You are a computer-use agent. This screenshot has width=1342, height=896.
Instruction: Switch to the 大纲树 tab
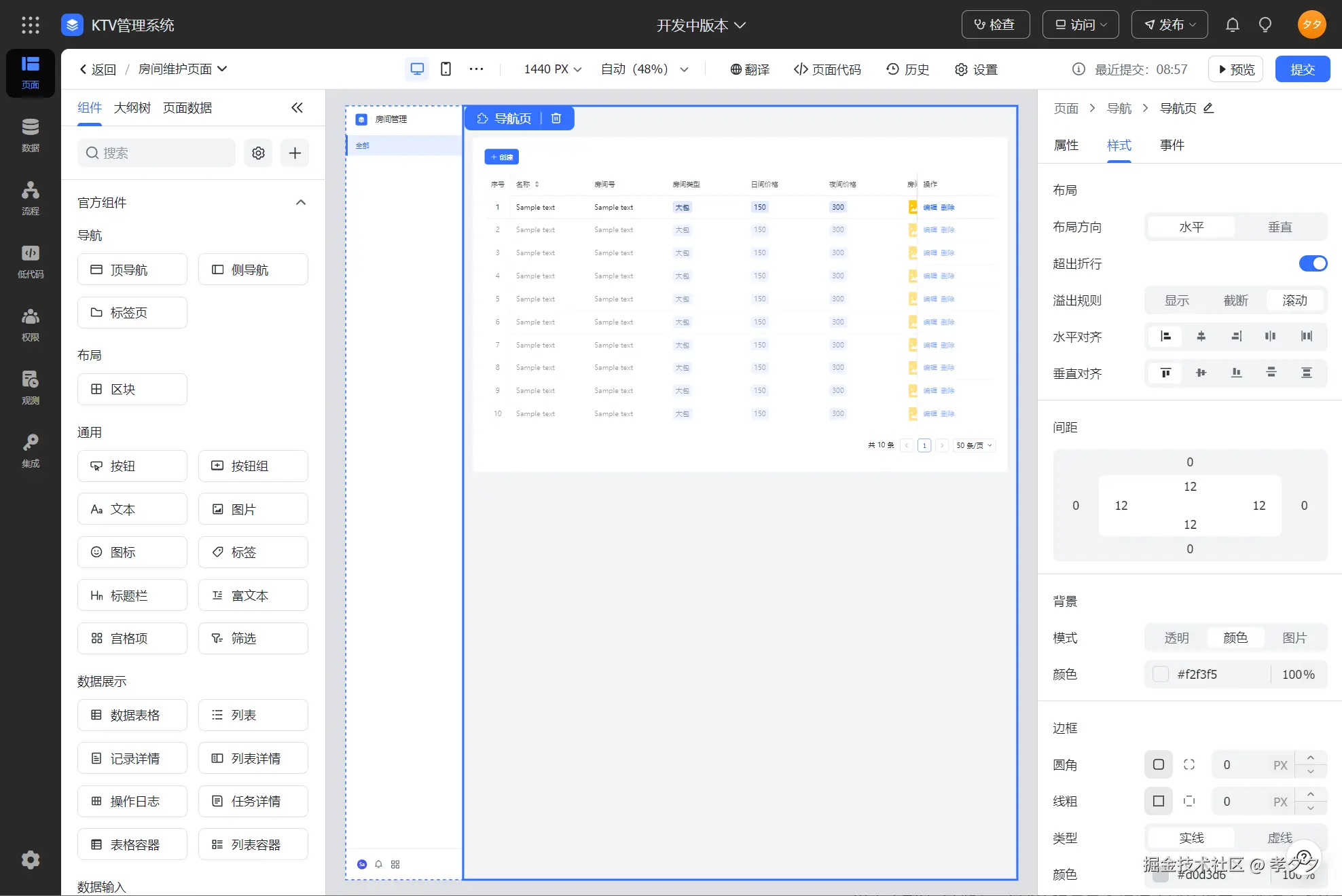tap(132, 108)
